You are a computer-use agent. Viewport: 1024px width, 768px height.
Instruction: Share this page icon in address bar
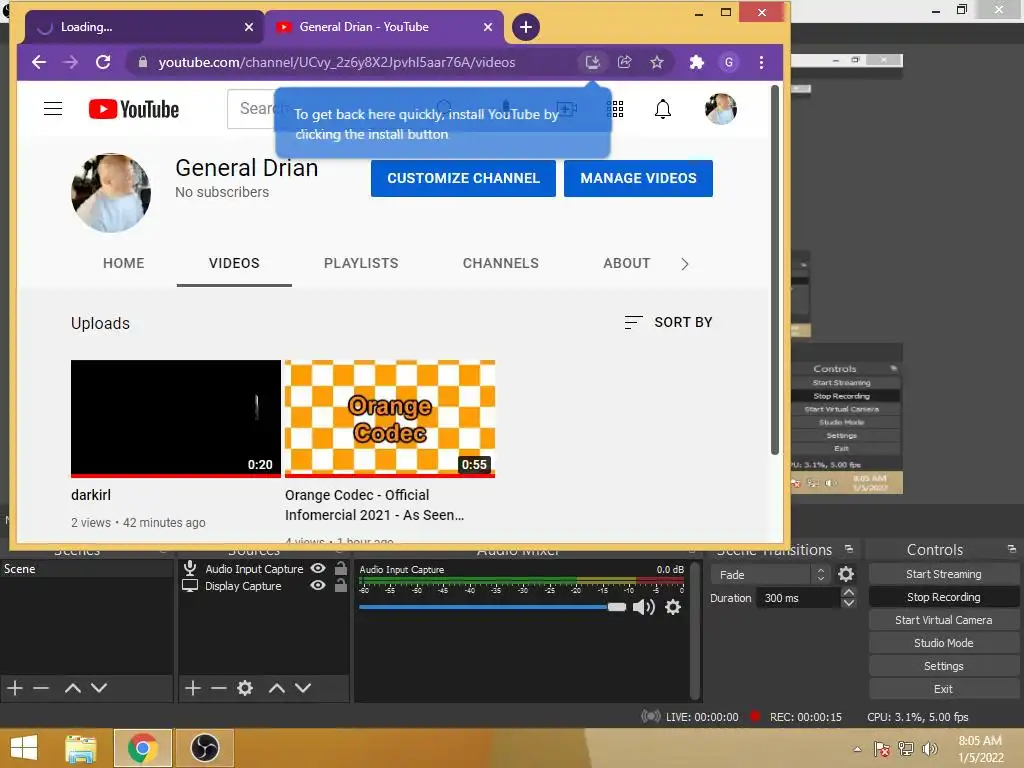pos(625,62)
